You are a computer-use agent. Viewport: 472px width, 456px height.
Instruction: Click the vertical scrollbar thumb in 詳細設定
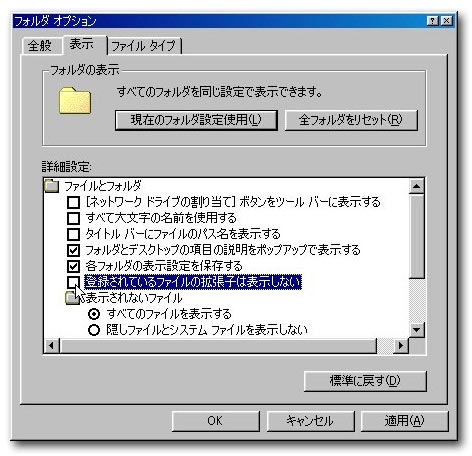[416, 236]
